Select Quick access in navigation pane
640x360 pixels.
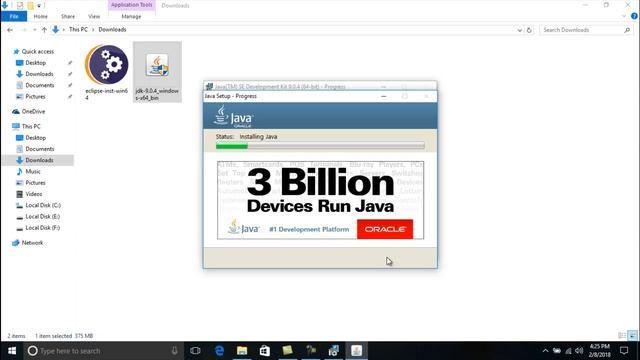[37, 51]
